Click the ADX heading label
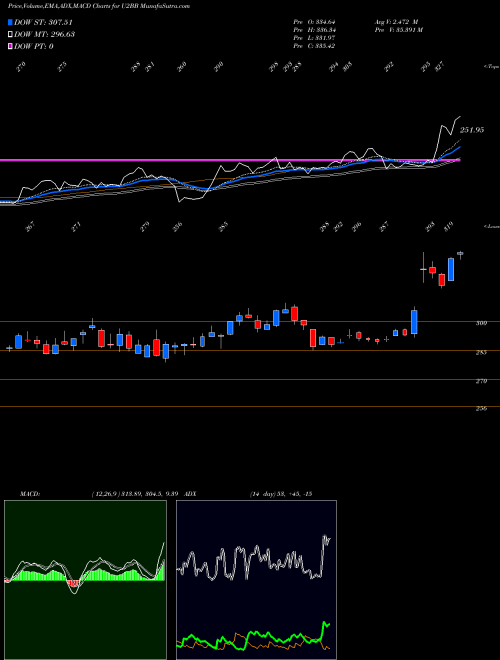Viewport: 500px width, 660px height. (x=190, y=494)
